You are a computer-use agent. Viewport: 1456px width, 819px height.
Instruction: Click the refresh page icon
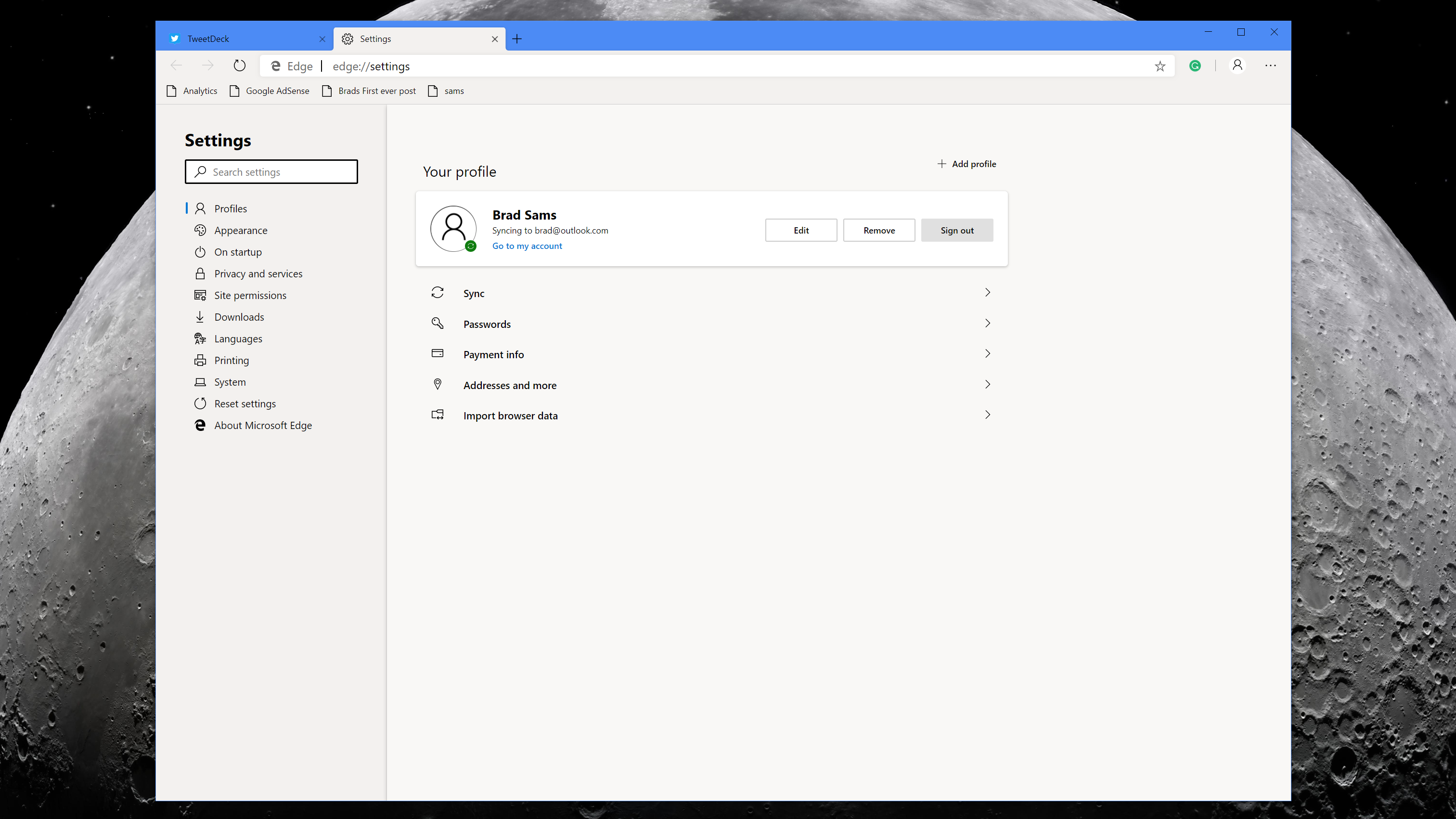pyautogui.click(x=240, y=65)
